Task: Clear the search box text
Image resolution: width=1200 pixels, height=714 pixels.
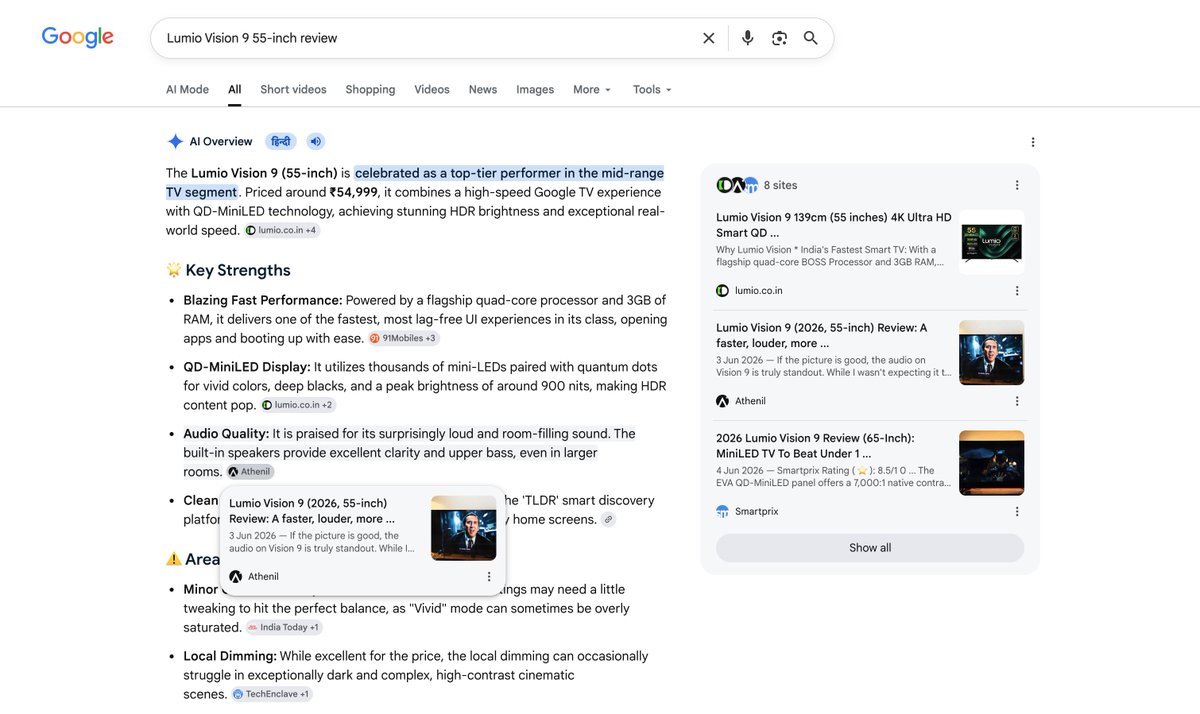Action: 708,38
